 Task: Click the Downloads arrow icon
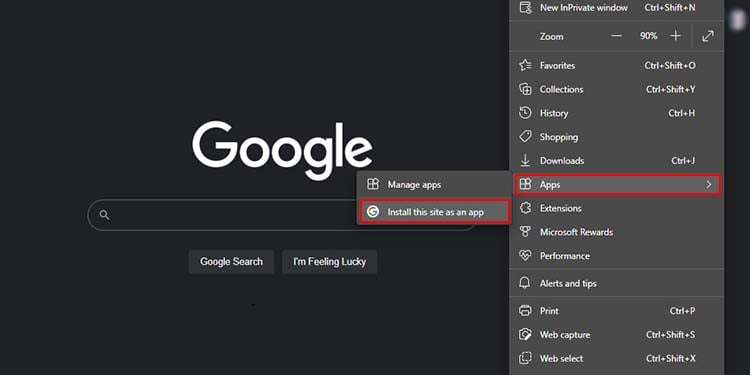pyautogui.click(x=525, y=161)
